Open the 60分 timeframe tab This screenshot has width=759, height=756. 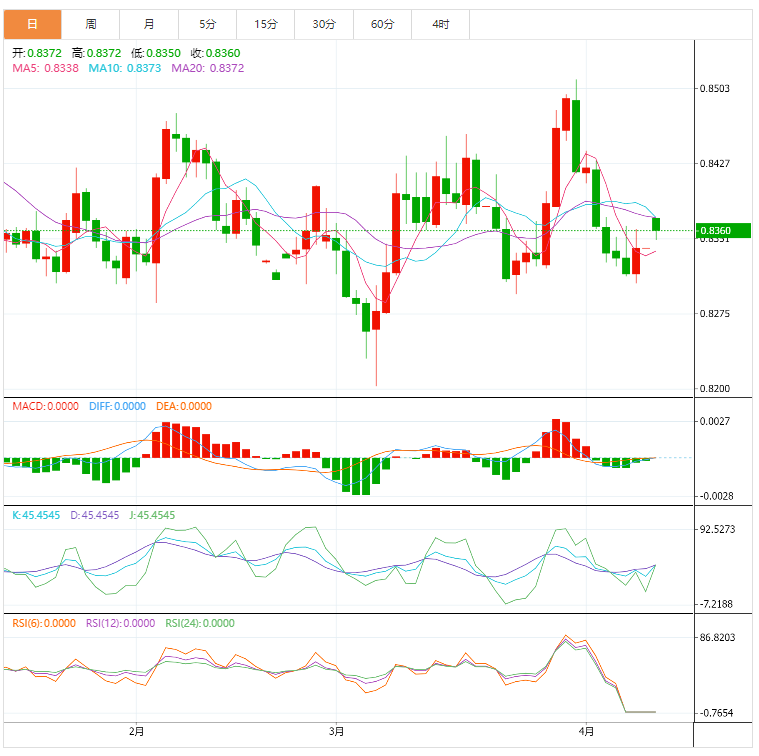pyautogui.click(x=382, y=24)
